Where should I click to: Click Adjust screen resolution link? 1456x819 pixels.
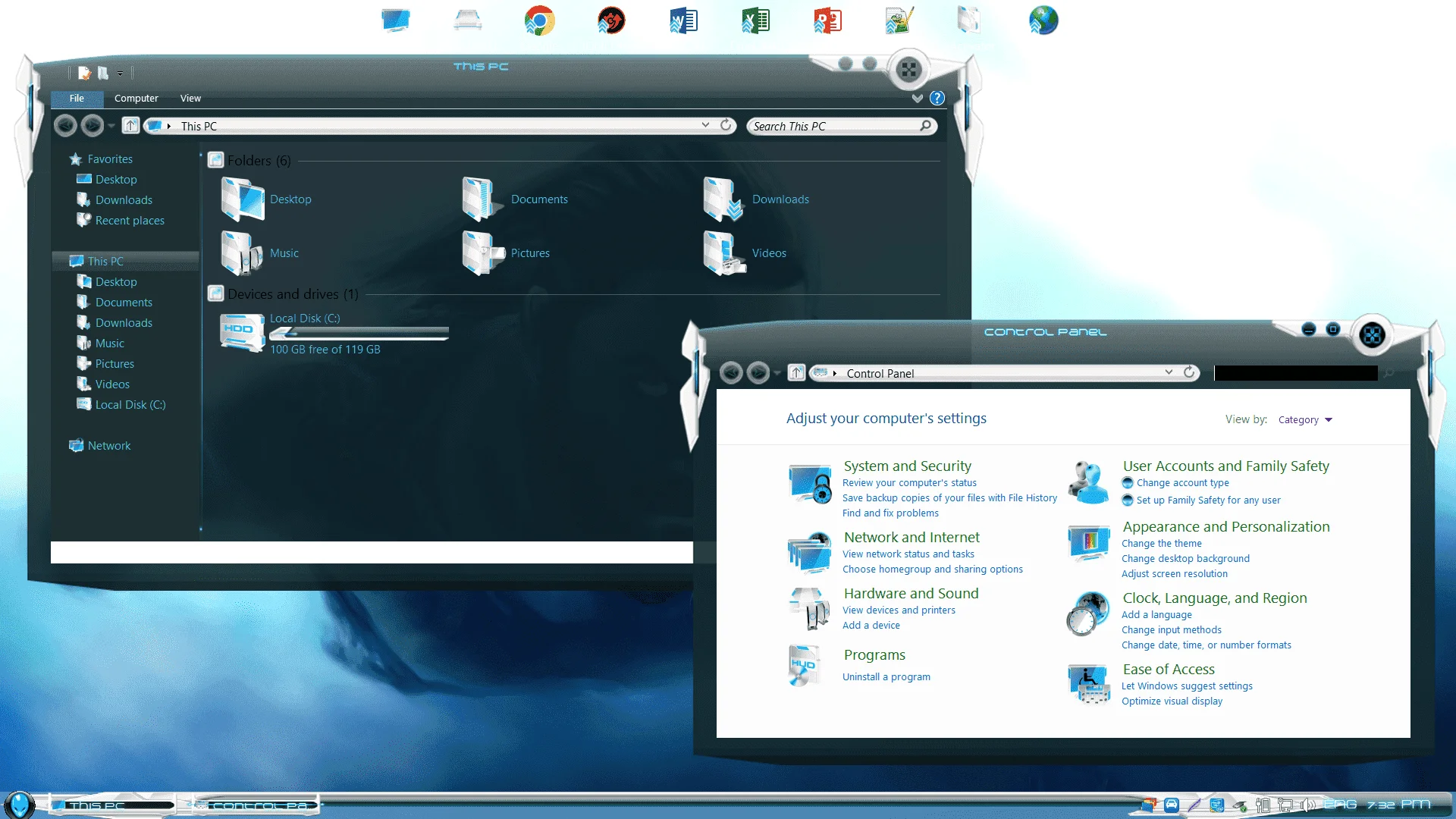coord(1174,574)
